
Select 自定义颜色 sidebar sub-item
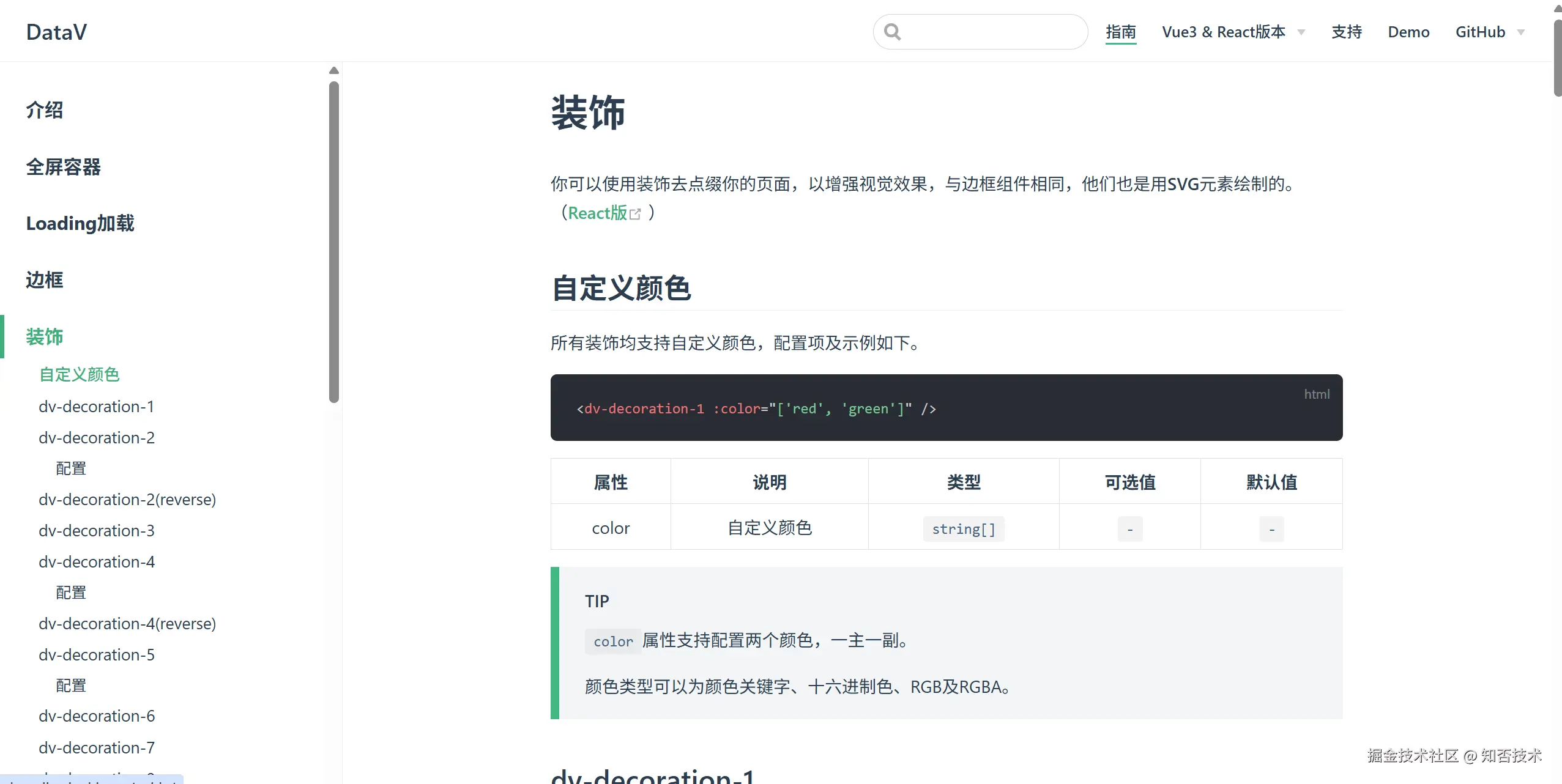pos(79,374)
